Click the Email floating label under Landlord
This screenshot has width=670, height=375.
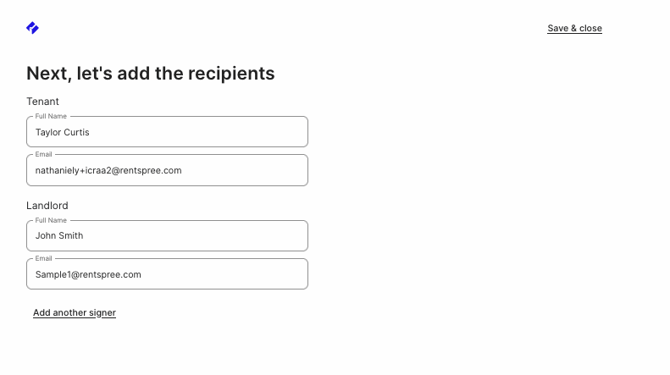point(44,258)
